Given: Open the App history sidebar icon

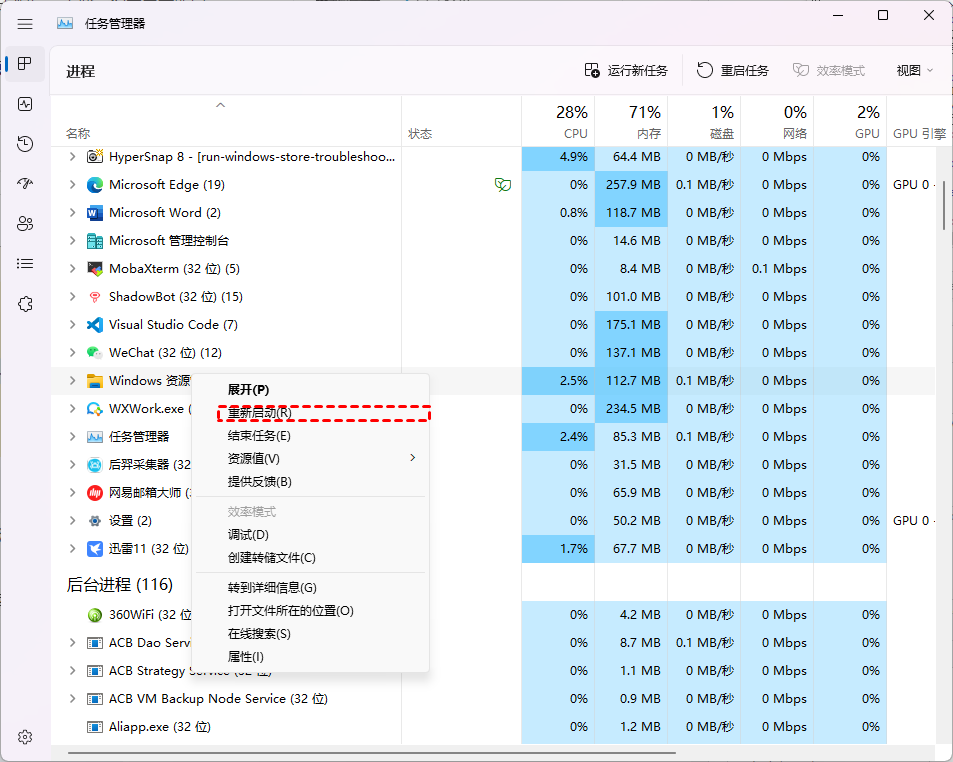Looking at the screenshot, I should click(x=25, y=144).
